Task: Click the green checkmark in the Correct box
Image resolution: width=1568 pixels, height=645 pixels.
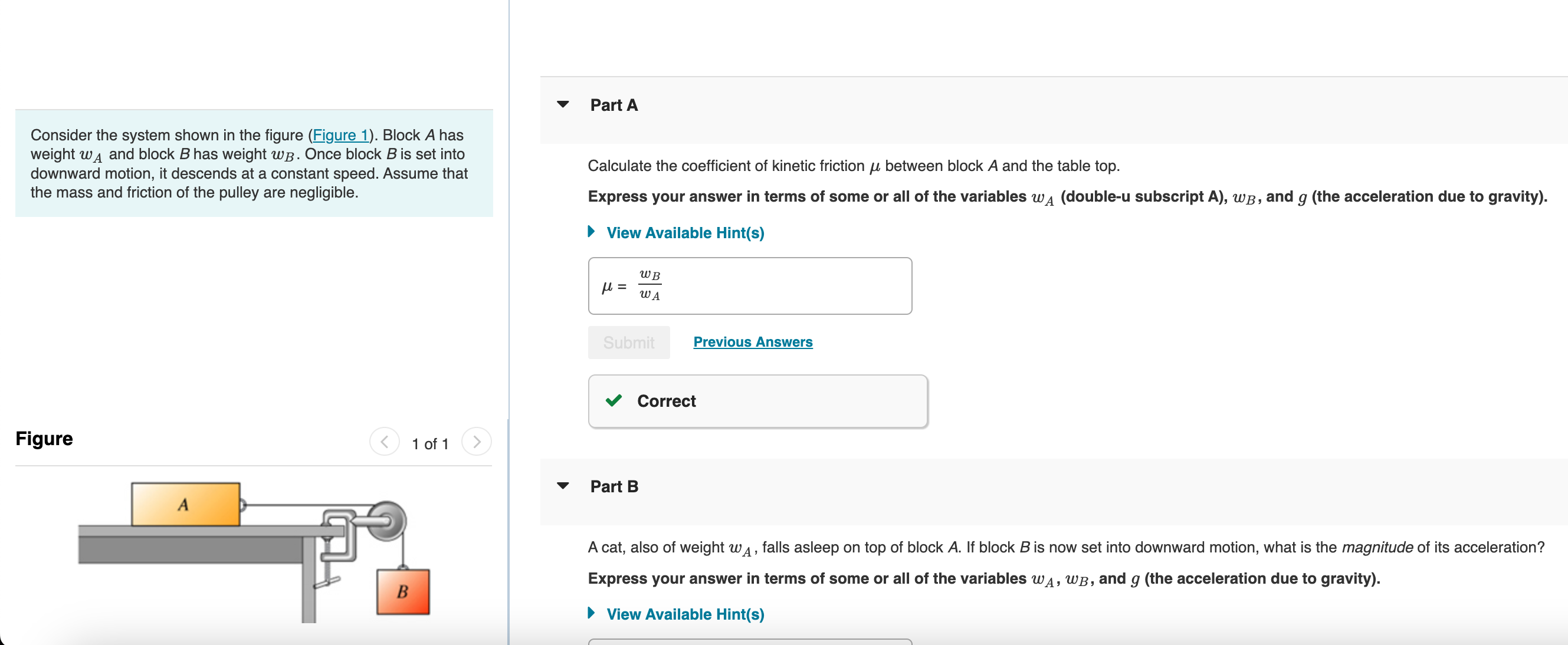Action: click(x=614, y=401)
